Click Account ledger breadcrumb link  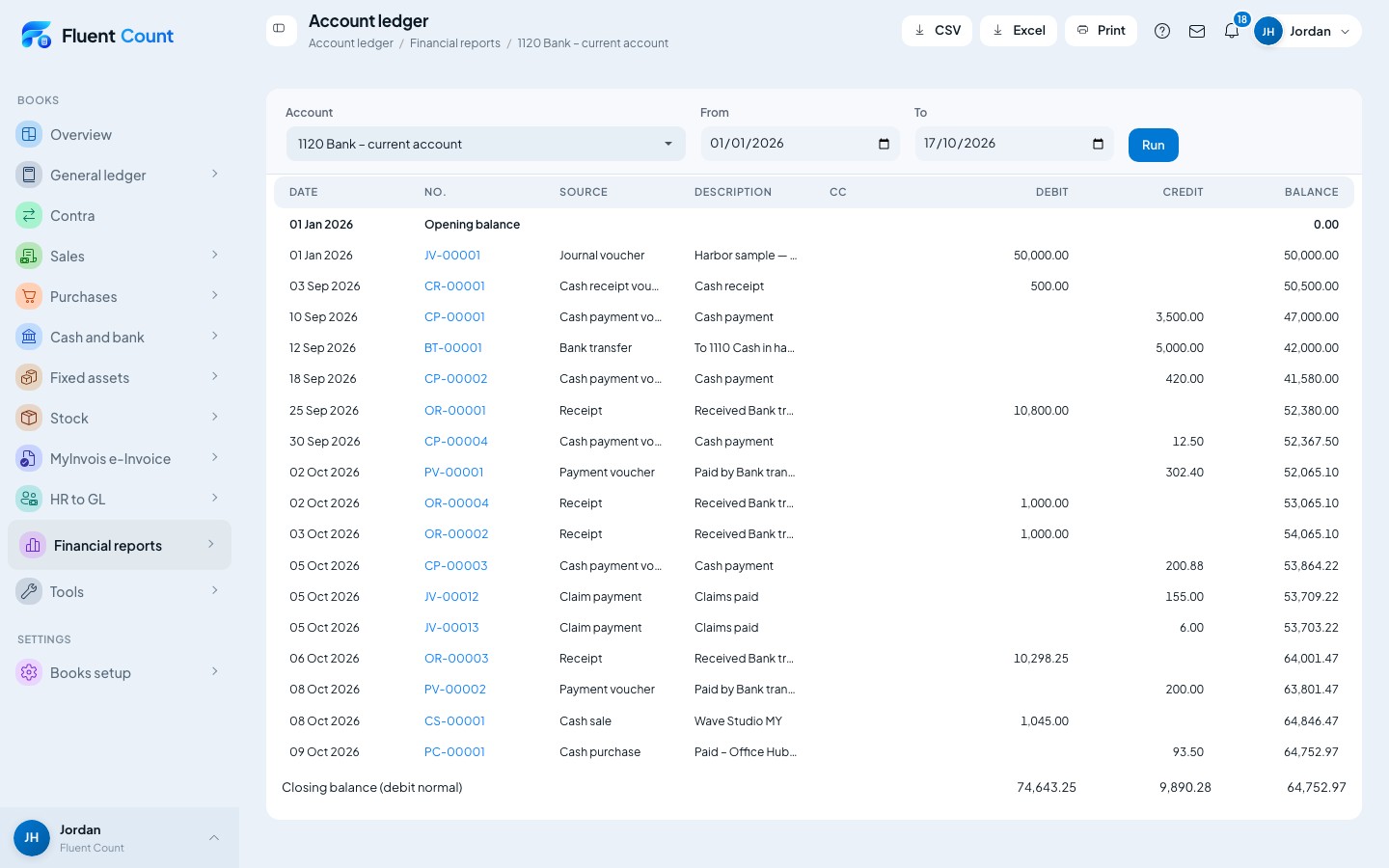(350, 43)
